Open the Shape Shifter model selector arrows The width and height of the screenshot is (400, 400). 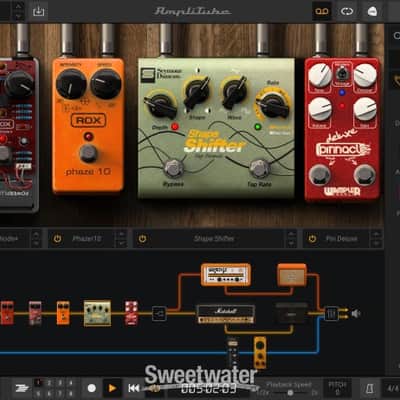(x=291, y=239)
